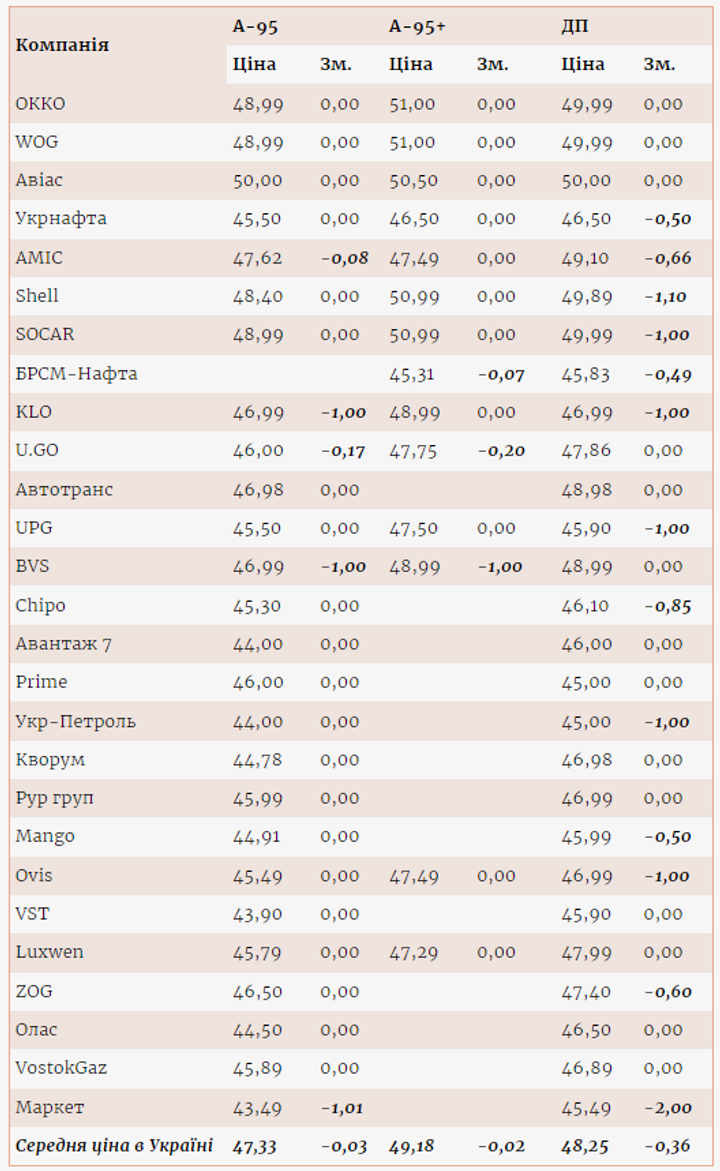Select the Luxwen A-95+ price 47,29
Image resolution: width=720 pixels, height=1171 pixels.
click(412, 952)
